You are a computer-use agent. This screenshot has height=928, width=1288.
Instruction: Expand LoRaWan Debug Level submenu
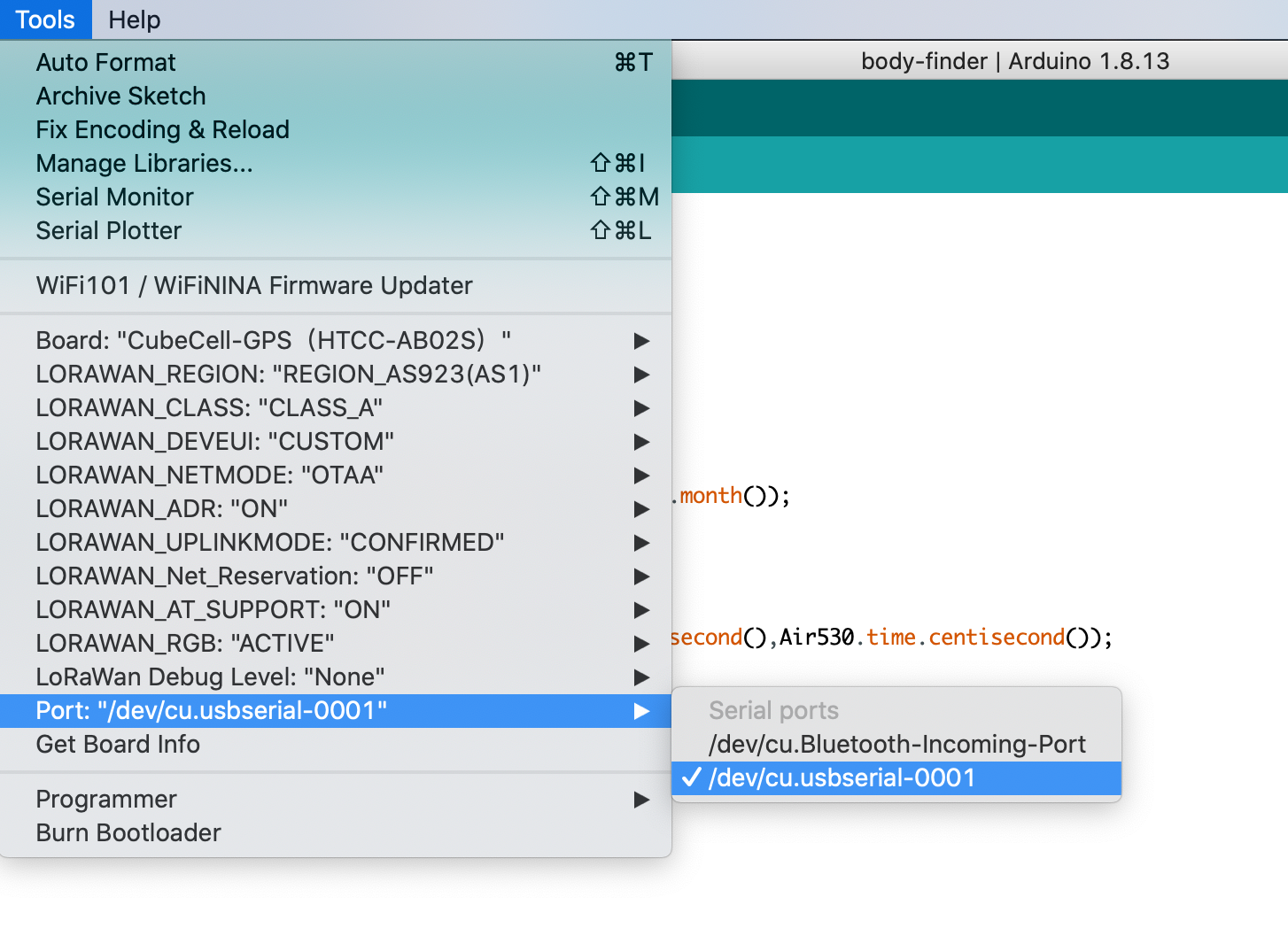point(336,677)
